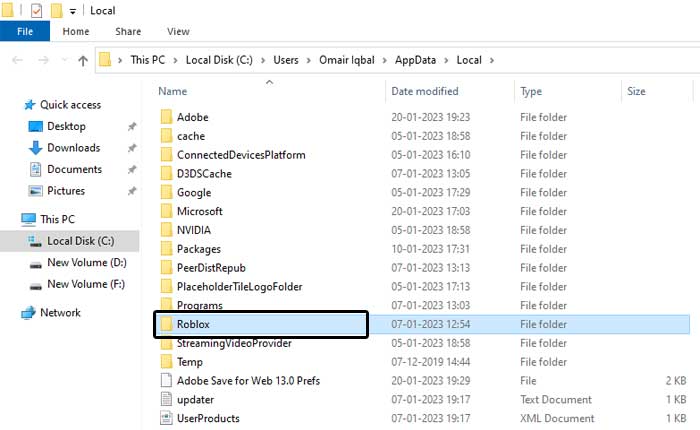
Task: Click pin icon next to Downloads
Action: coord(132,148)
